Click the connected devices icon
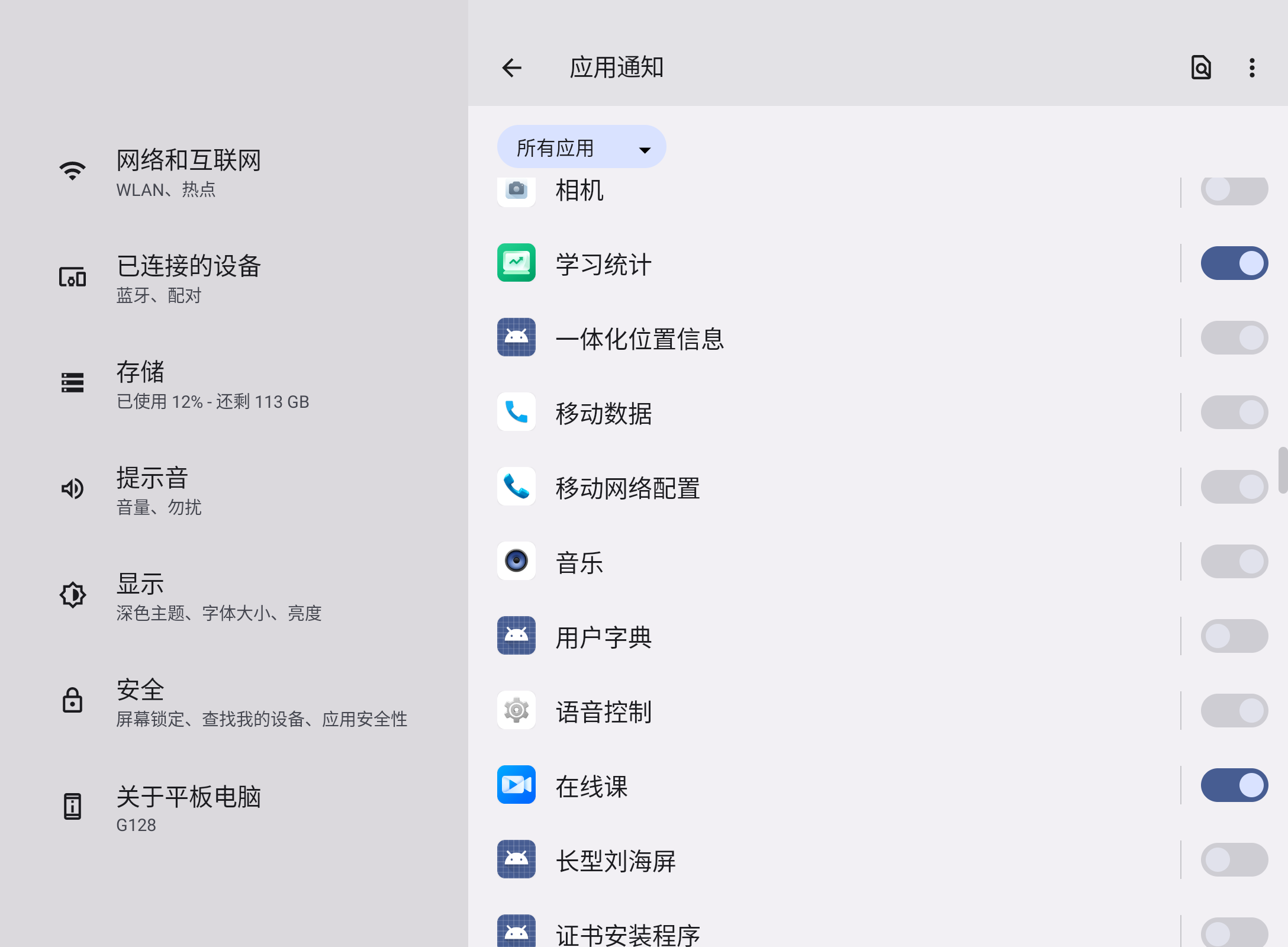 pos(72,277)
